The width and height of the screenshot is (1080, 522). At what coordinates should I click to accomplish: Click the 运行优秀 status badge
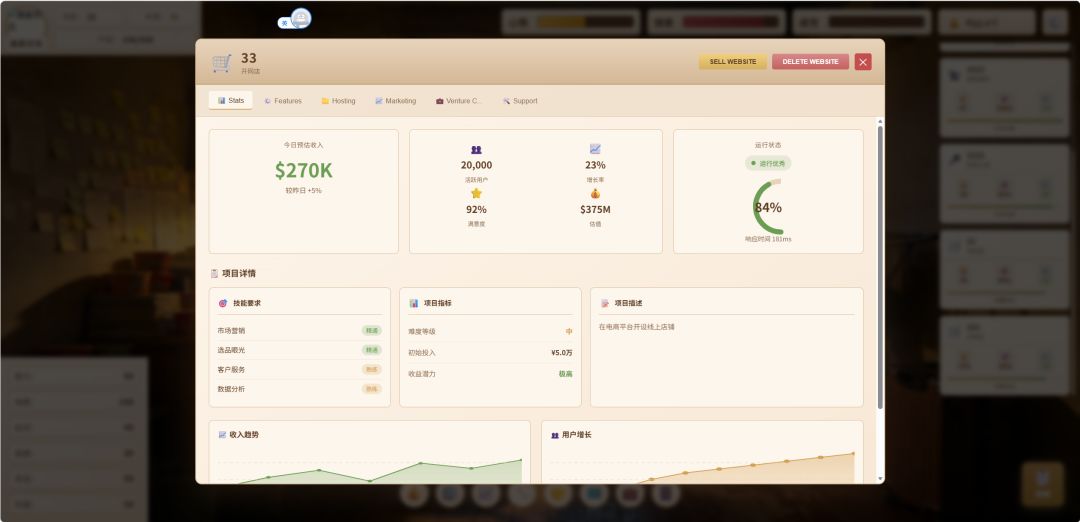pos(768,163)
